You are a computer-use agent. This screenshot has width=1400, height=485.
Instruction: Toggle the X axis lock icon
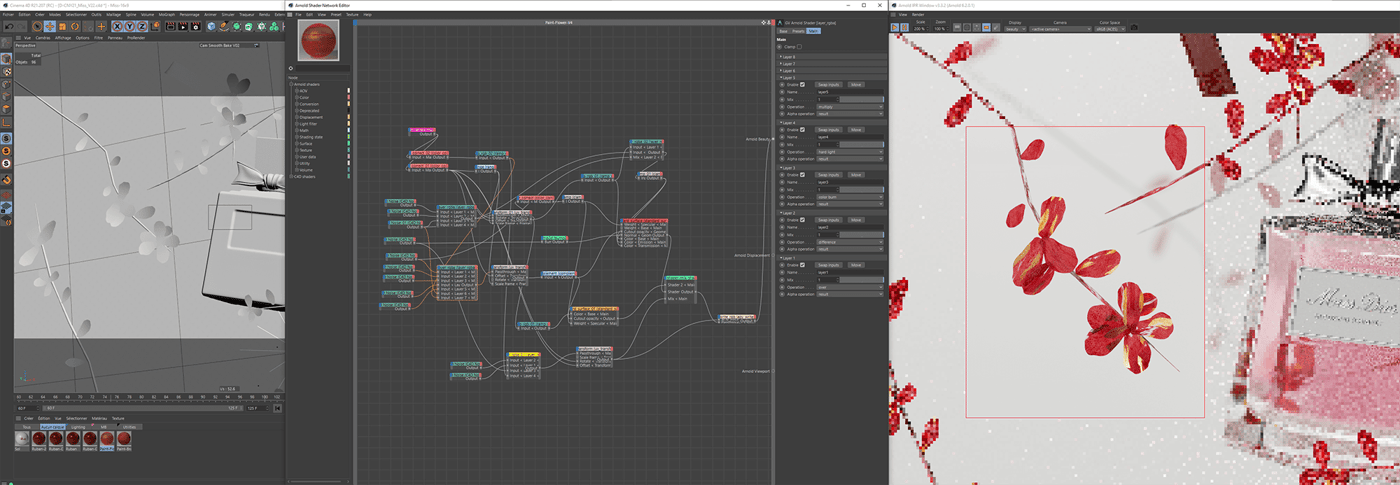point(115,27)
